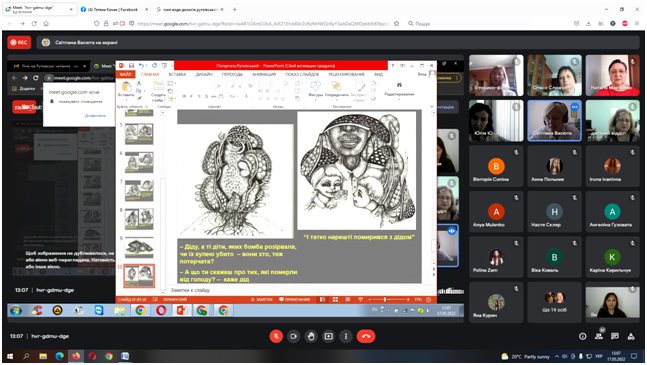Collapse the PowerPoint ribbon chevron
Image resolution: width=647 pixels, height=365 pixels.
(432, 106)
